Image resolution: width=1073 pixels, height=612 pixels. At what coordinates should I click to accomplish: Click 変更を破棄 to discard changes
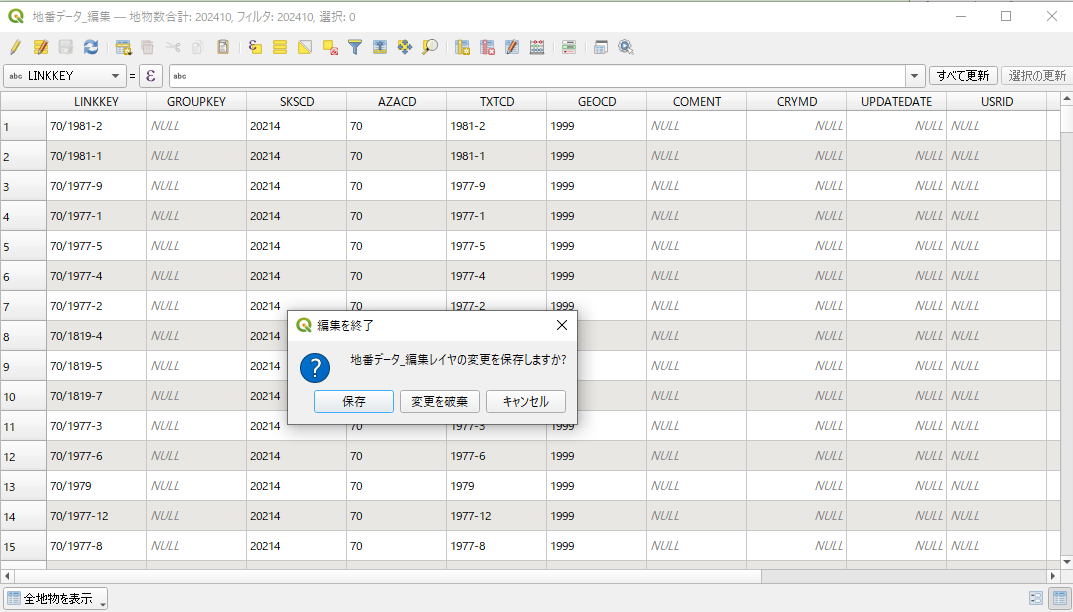click(440, 401)
